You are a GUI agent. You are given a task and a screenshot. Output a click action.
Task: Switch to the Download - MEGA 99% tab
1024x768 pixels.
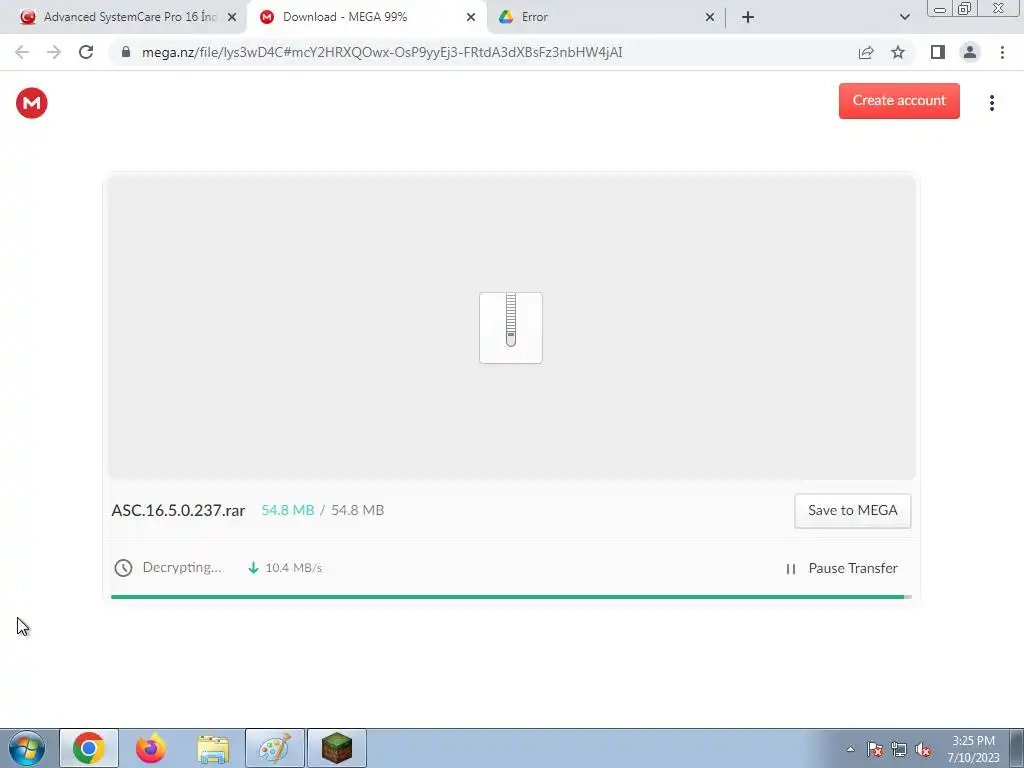coord(366,17)
